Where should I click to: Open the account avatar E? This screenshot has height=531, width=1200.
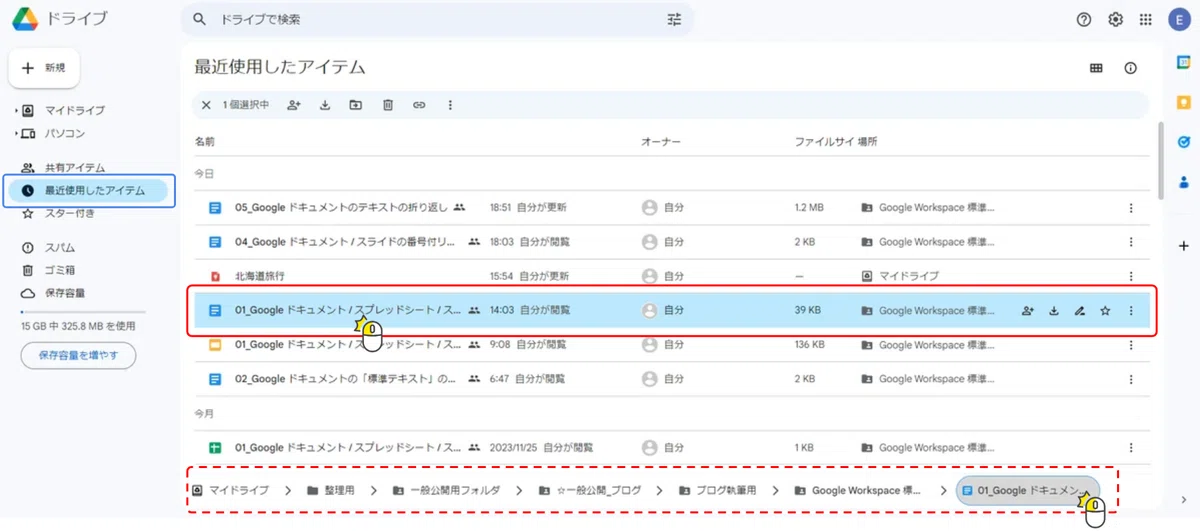(x=1180, y=19)
